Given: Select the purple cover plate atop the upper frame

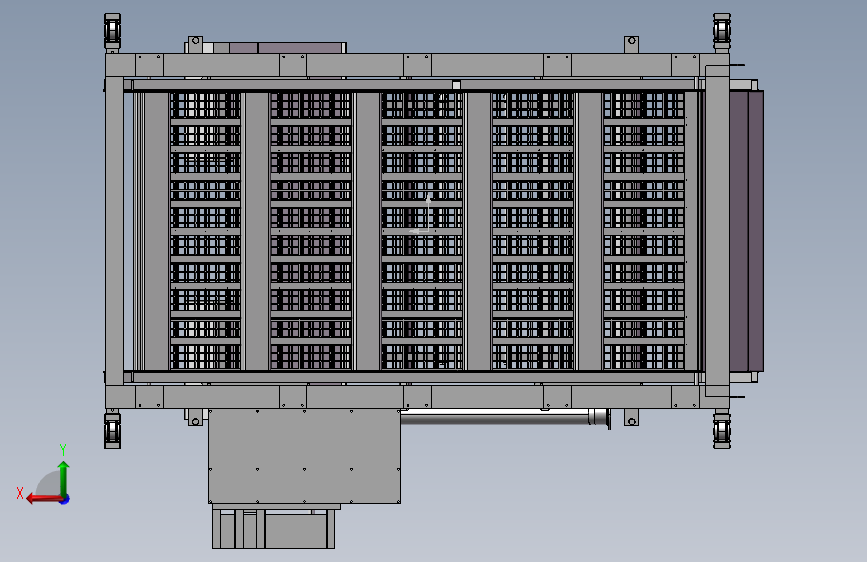Looking at the screenshot, I should [x=286, y=48].
